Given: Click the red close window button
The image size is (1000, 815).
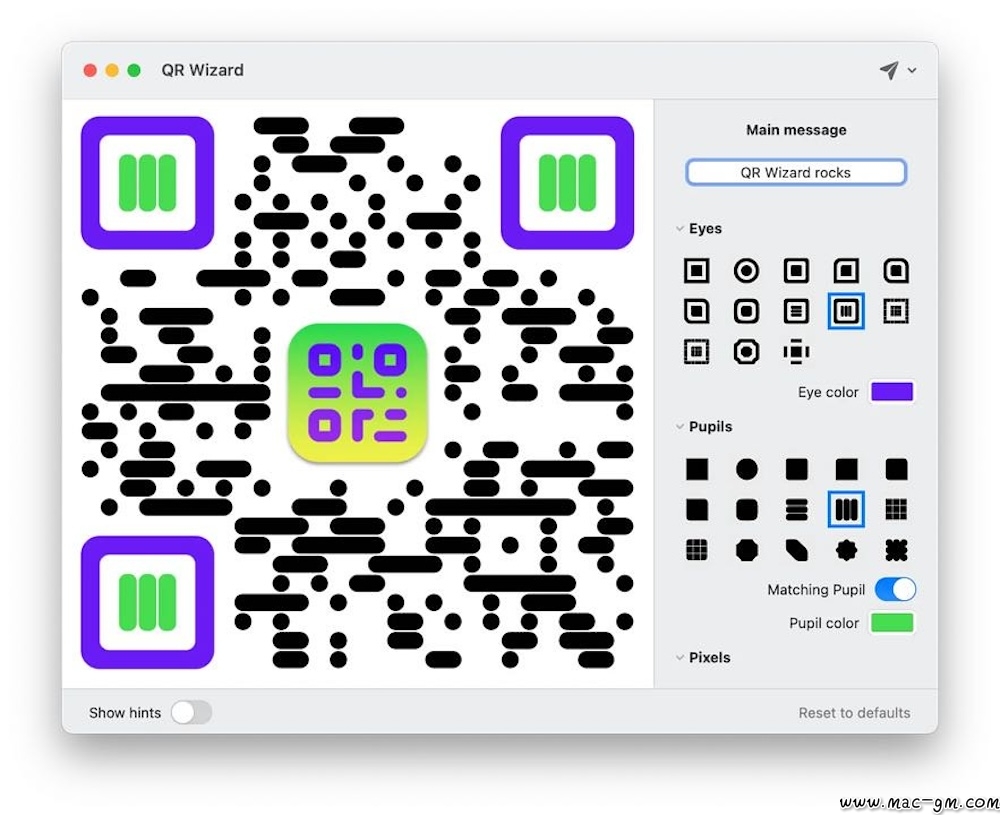Looking at the screenshot, I should (90, 70).
